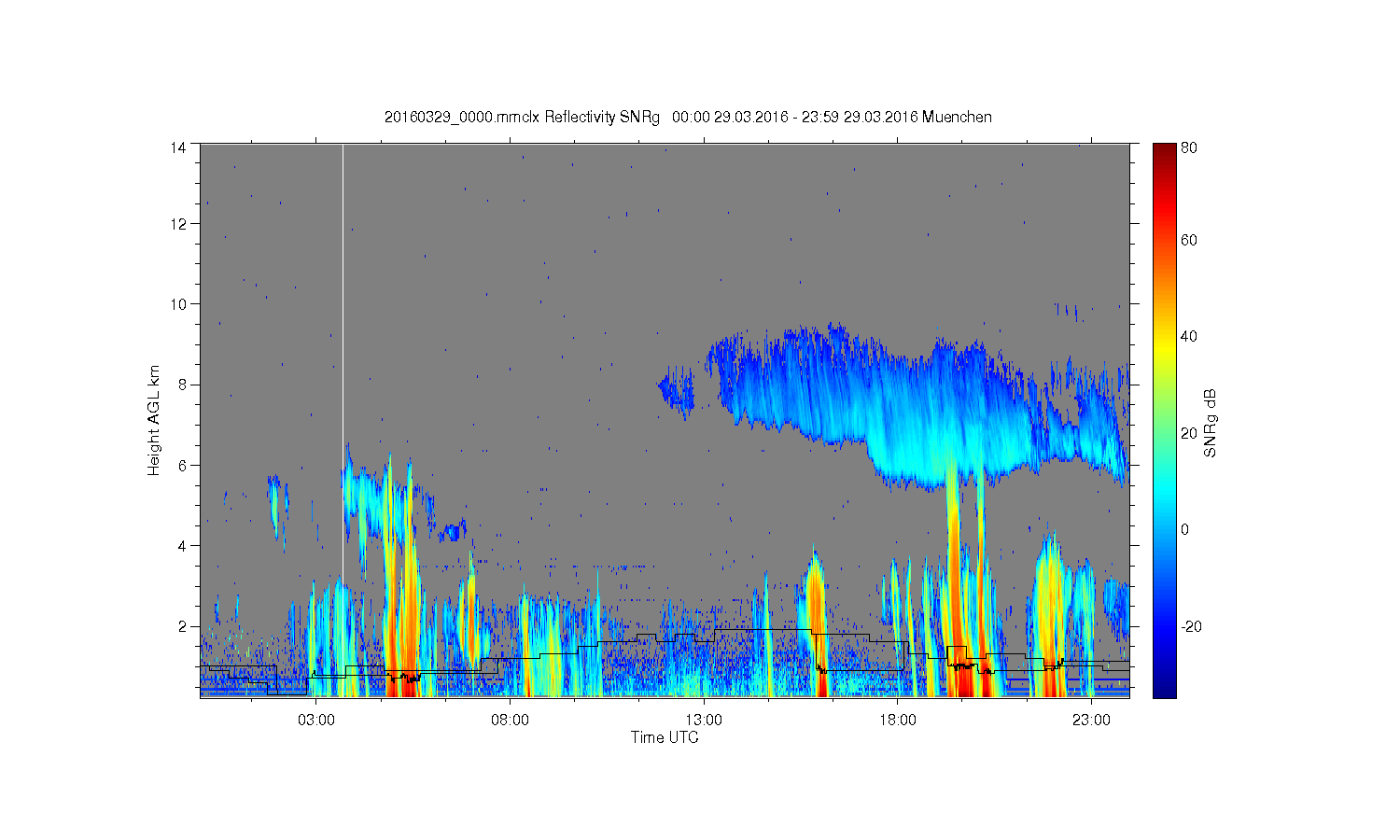This screenshot has width=1400, height=840.
Task: Click the height axis label 12
Action: click(177, 223)
